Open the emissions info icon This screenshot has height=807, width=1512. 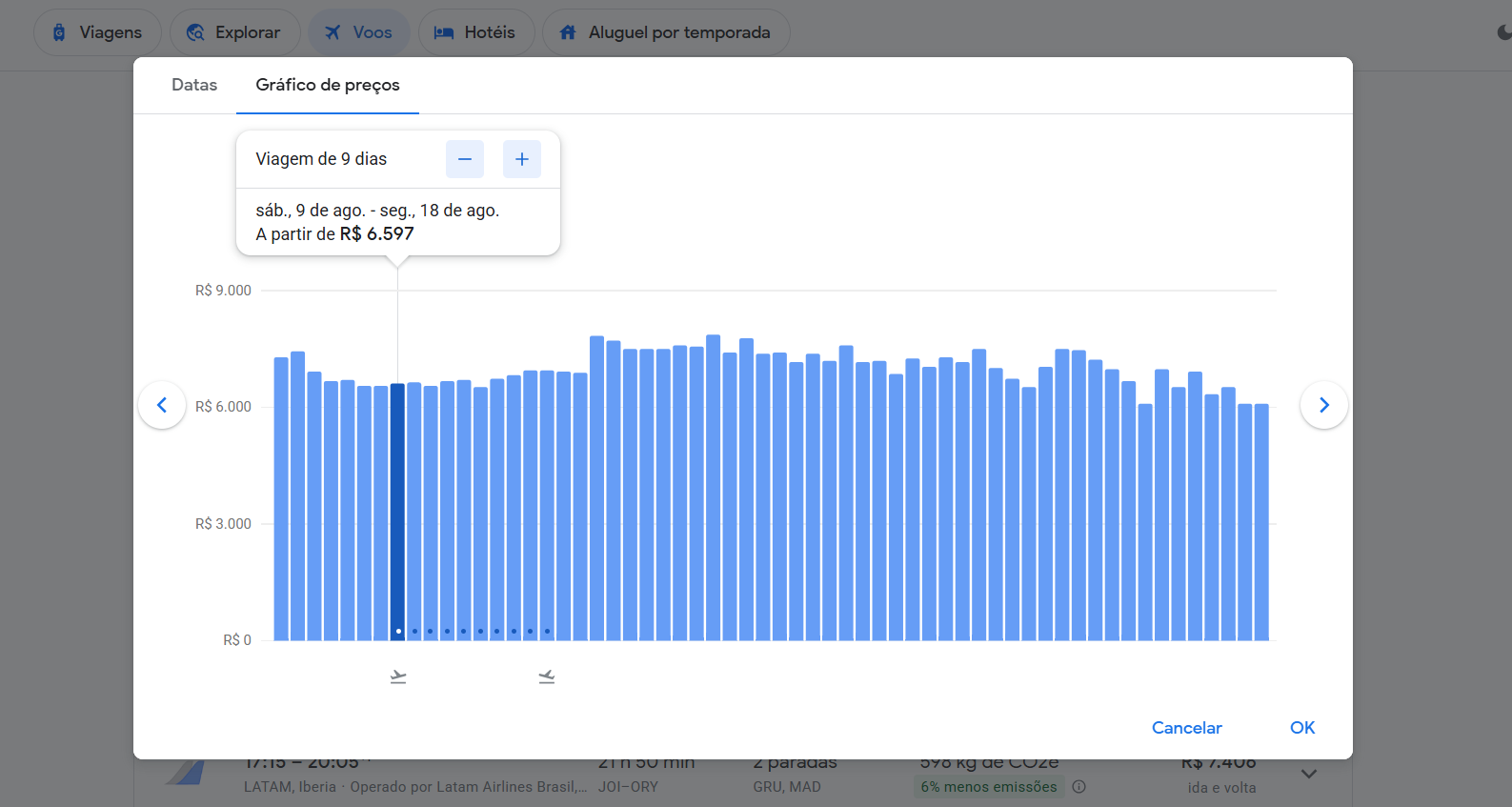1079,787
